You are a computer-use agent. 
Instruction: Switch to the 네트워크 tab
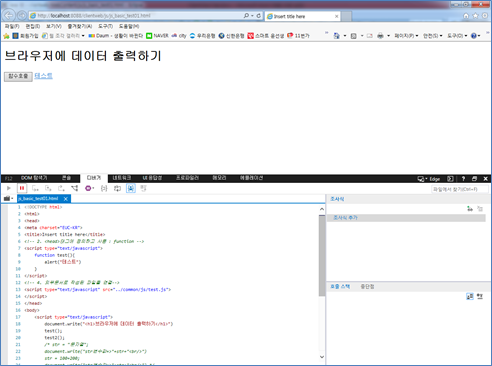(x=122, y=178)
